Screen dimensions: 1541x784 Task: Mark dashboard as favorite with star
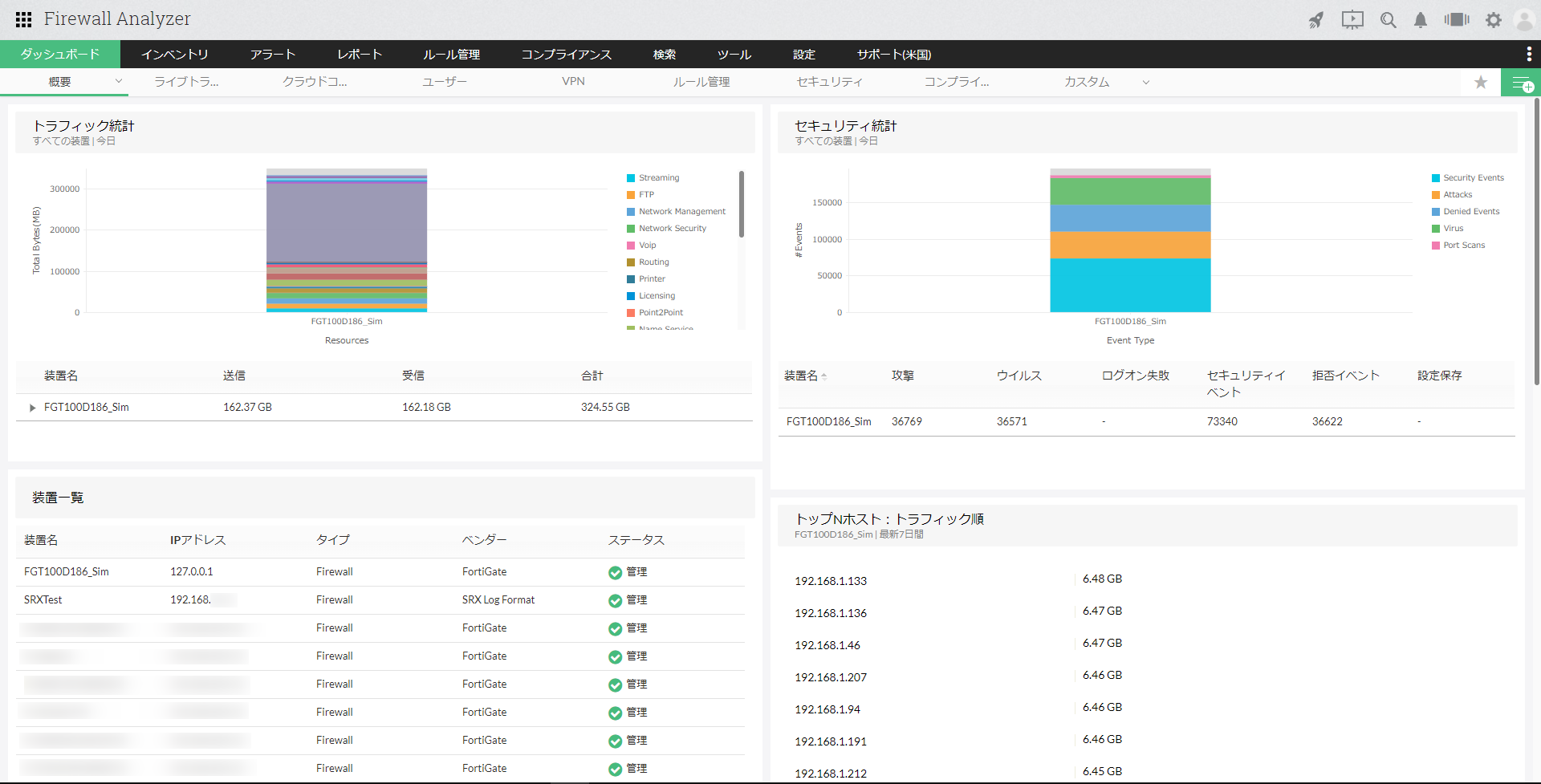(1481, 82)
